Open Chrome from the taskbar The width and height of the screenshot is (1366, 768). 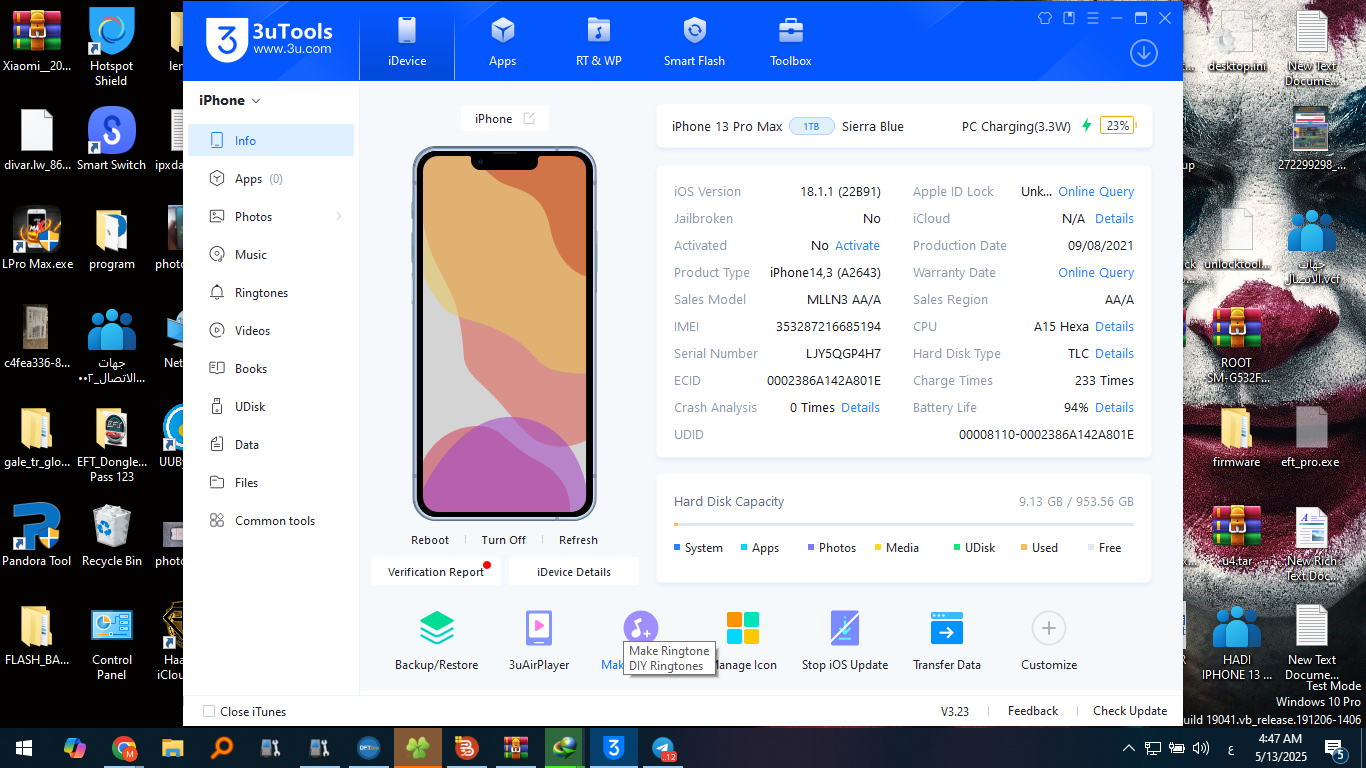tap(124, 748)
